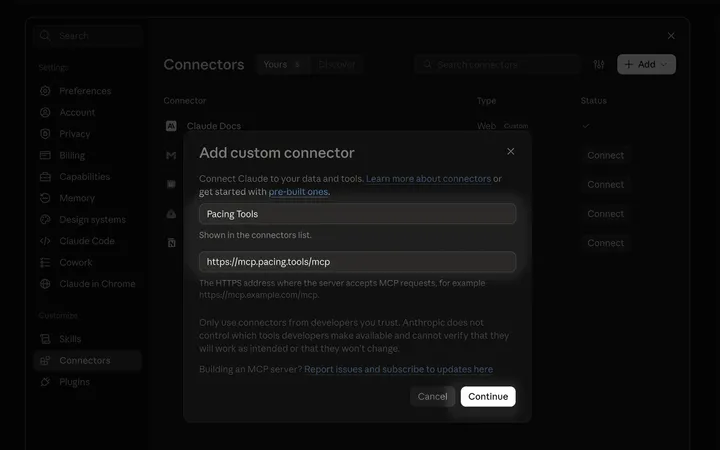The image size is (720, 450).
Task: Open the connectors filter sliders icon
Action: click(599, 64)
